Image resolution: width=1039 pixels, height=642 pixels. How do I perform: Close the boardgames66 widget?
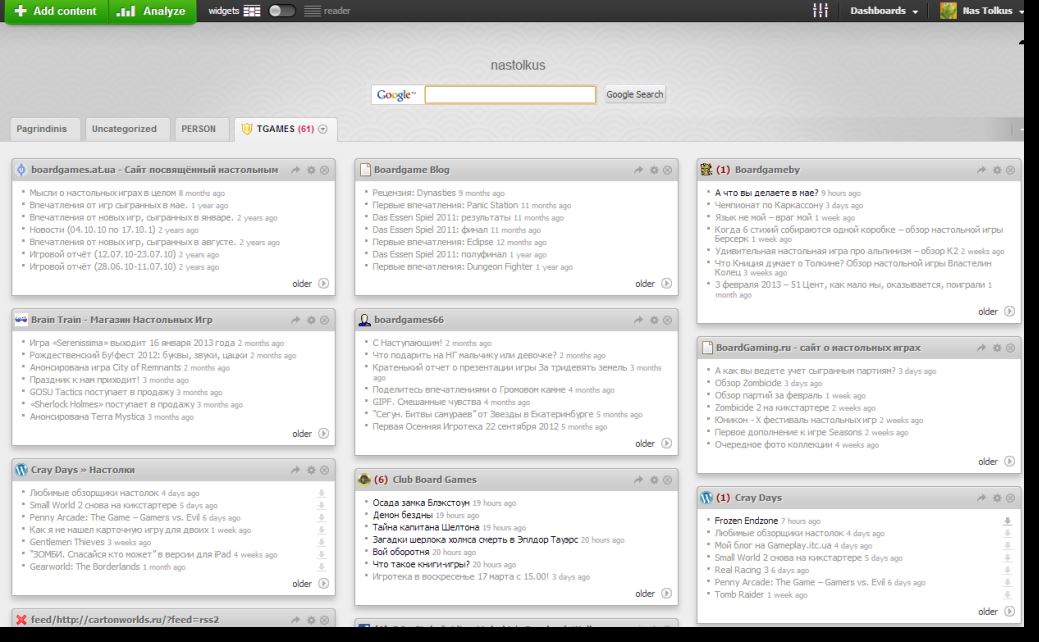click(667, 320)
